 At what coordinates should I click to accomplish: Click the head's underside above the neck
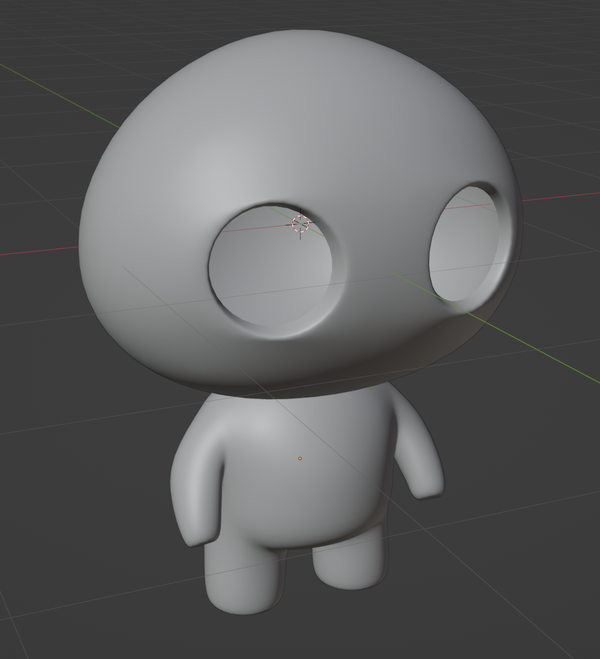pyautogui.click(x=300, y=385)
